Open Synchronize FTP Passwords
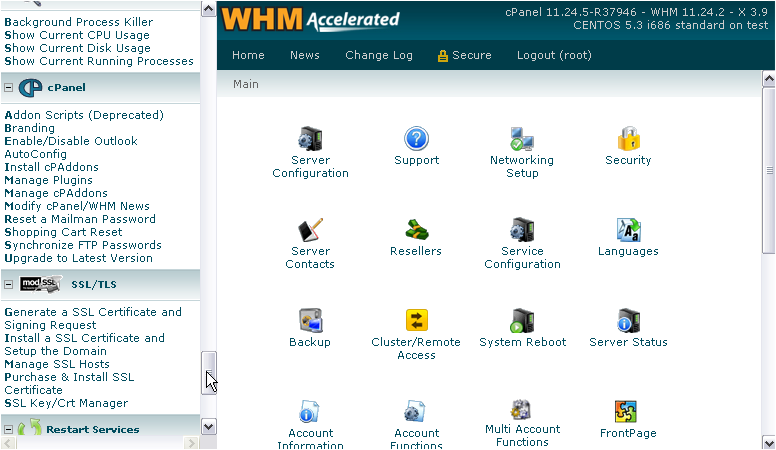 [x=83, y=245]
